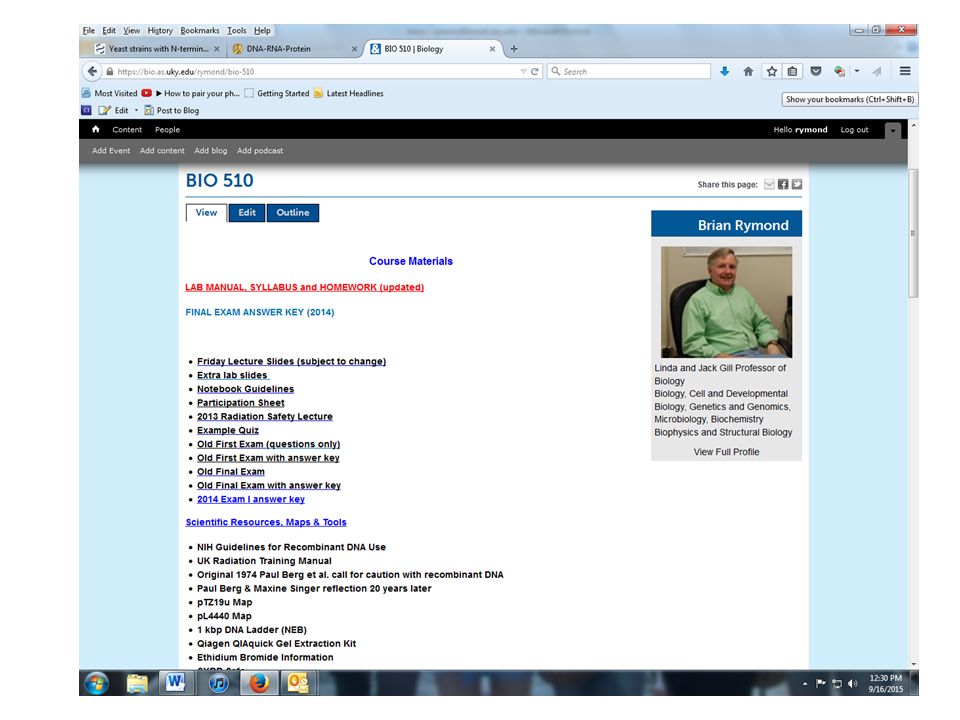This screenshot has width=960, height=720.
Task: Open LAB MANUAL, SYLLABUS and HOMEWORK link
Action: point(304,287)
